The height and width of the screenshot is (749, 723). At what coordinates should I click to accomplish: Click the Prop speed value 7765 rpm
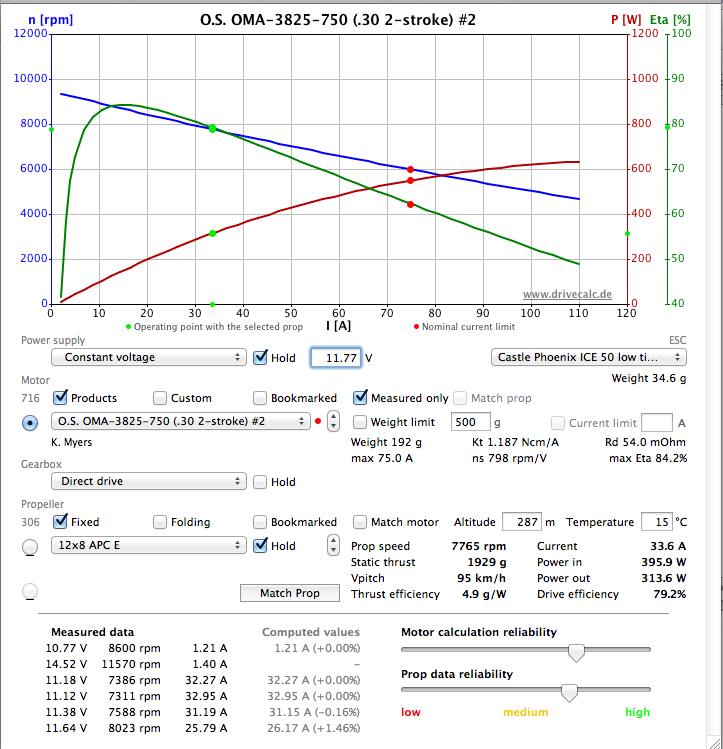(x=478, y=546)
